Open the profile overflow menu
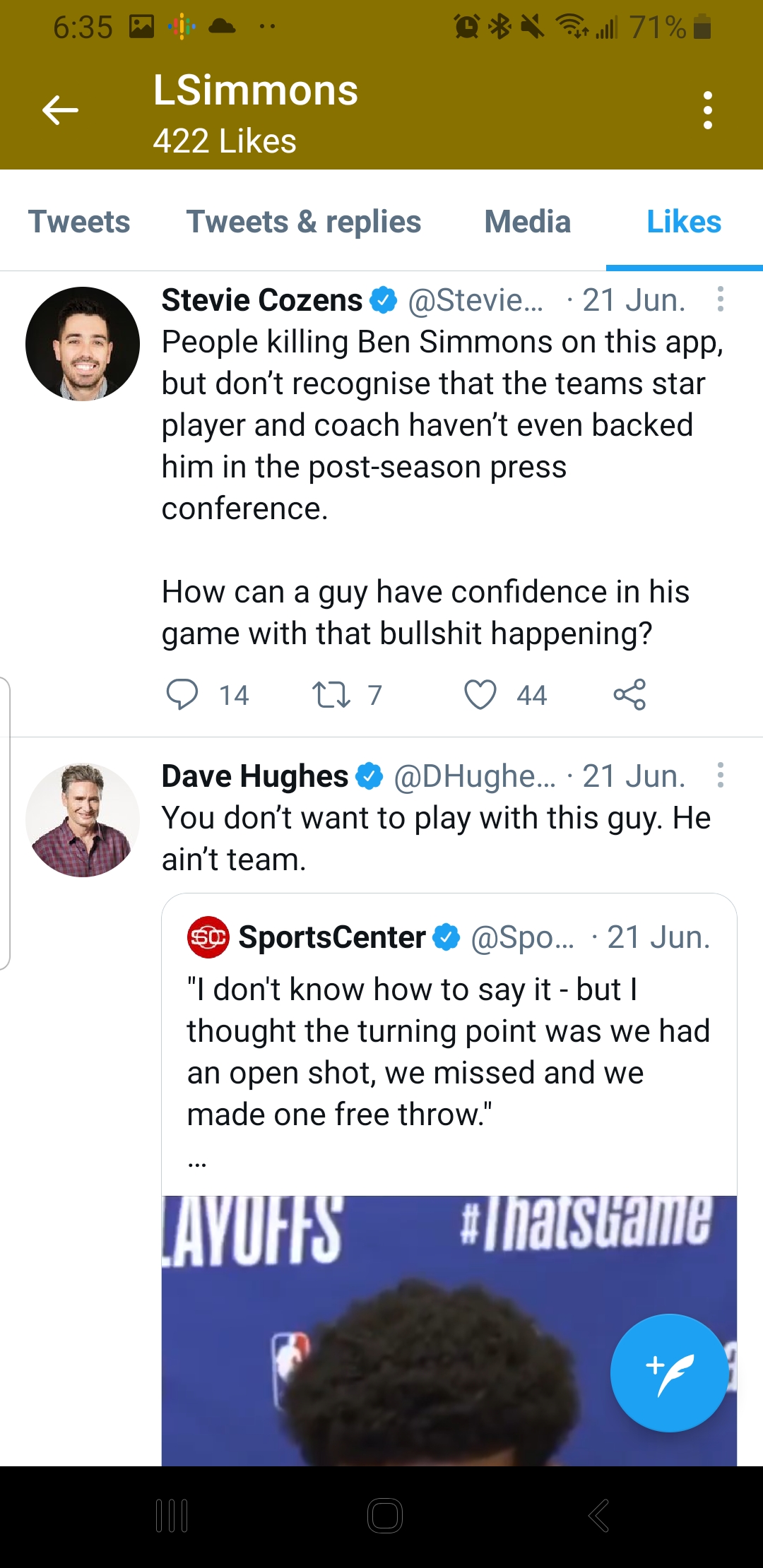Viewport: 763px width, 1568px height. (707, 110)
